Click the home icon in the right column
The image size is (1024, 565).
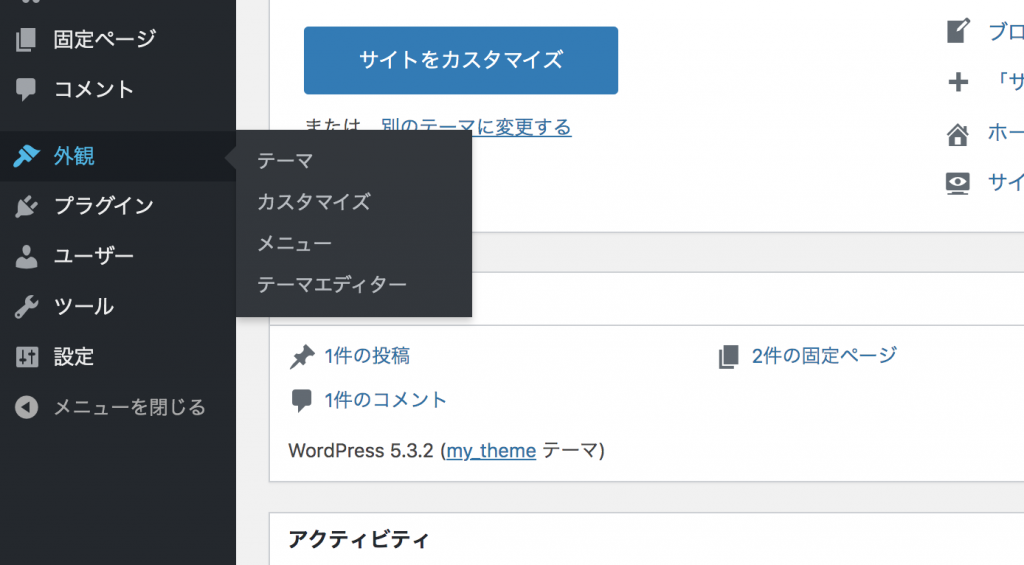(958, 135)
